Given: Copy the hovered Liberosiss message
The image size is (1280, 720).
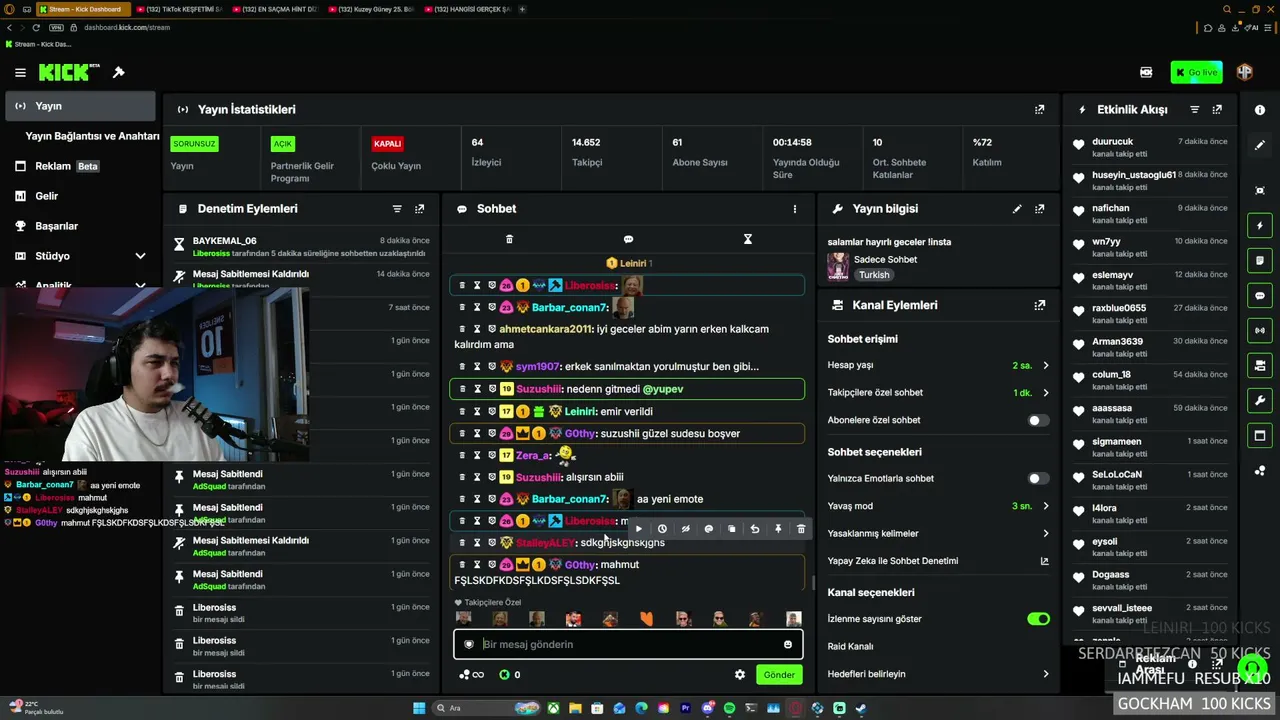Looking at the screenshot, I should coord(732,529).
